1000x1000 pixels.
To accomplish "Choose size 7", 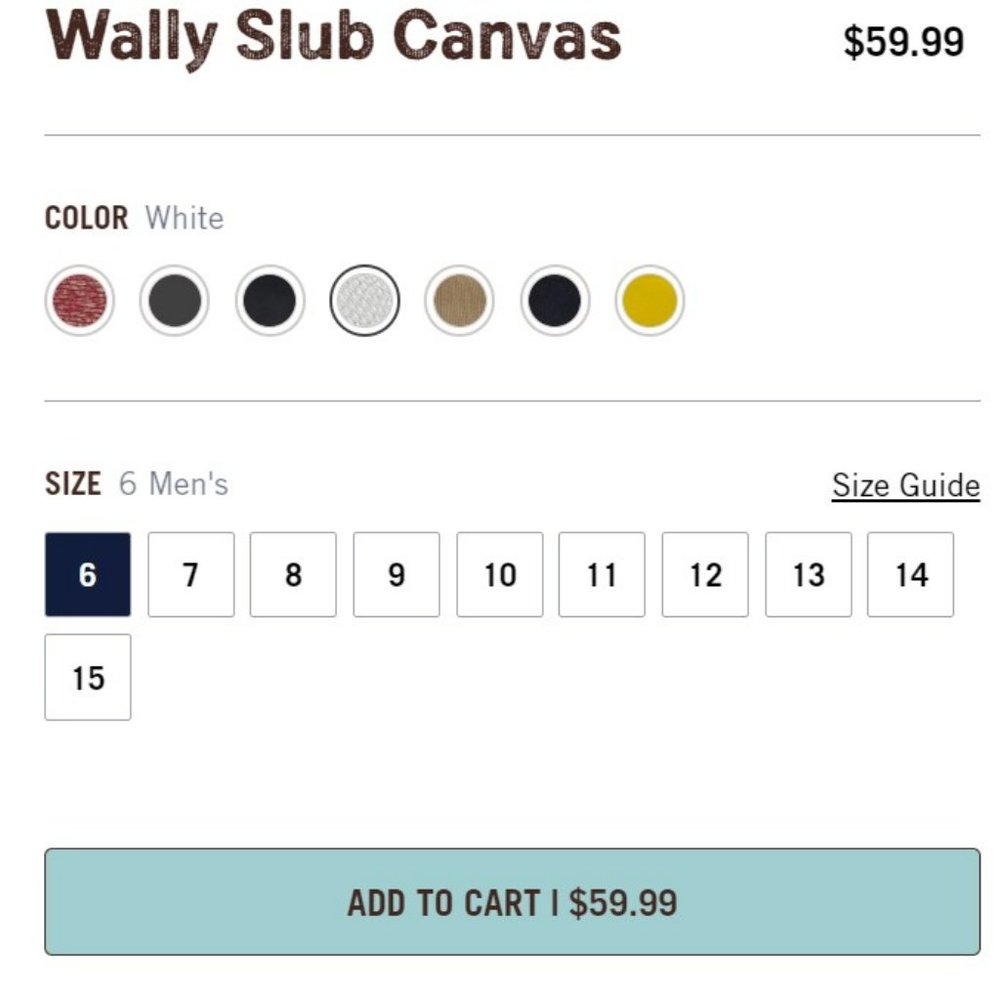I will pos(191,574).
